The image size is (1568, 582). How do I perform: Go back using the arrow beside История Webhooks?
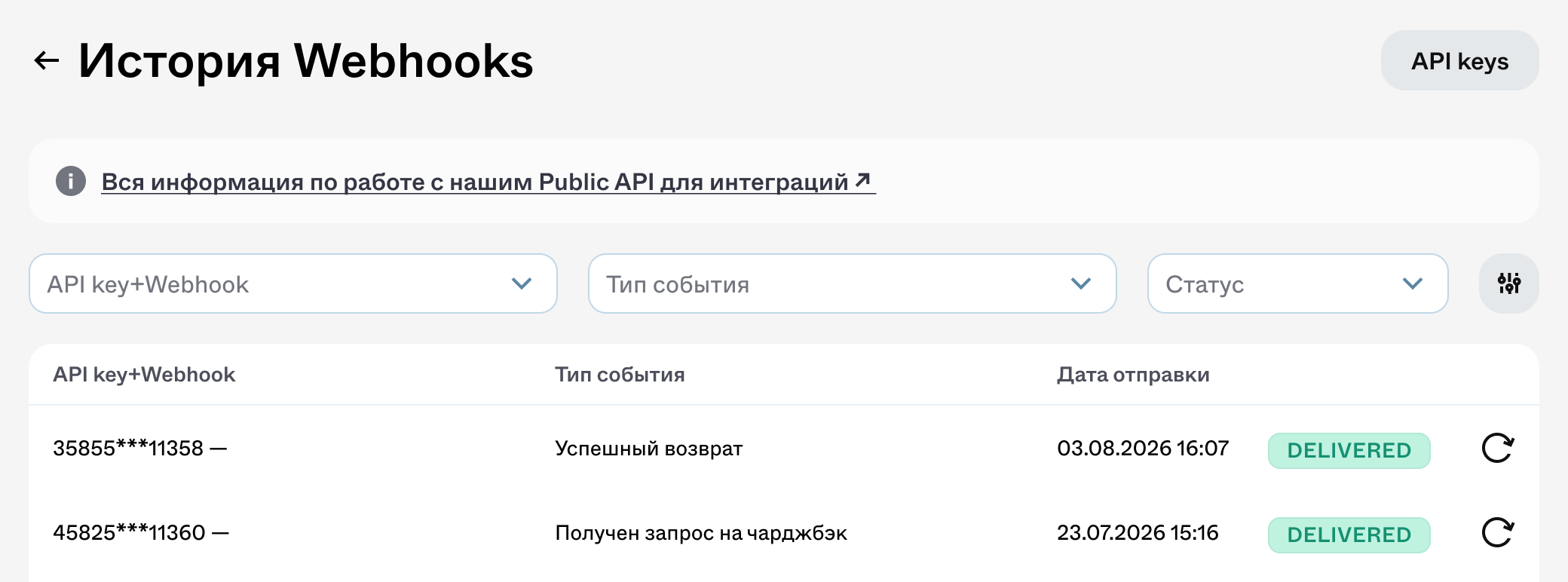[x=47, y=61]
